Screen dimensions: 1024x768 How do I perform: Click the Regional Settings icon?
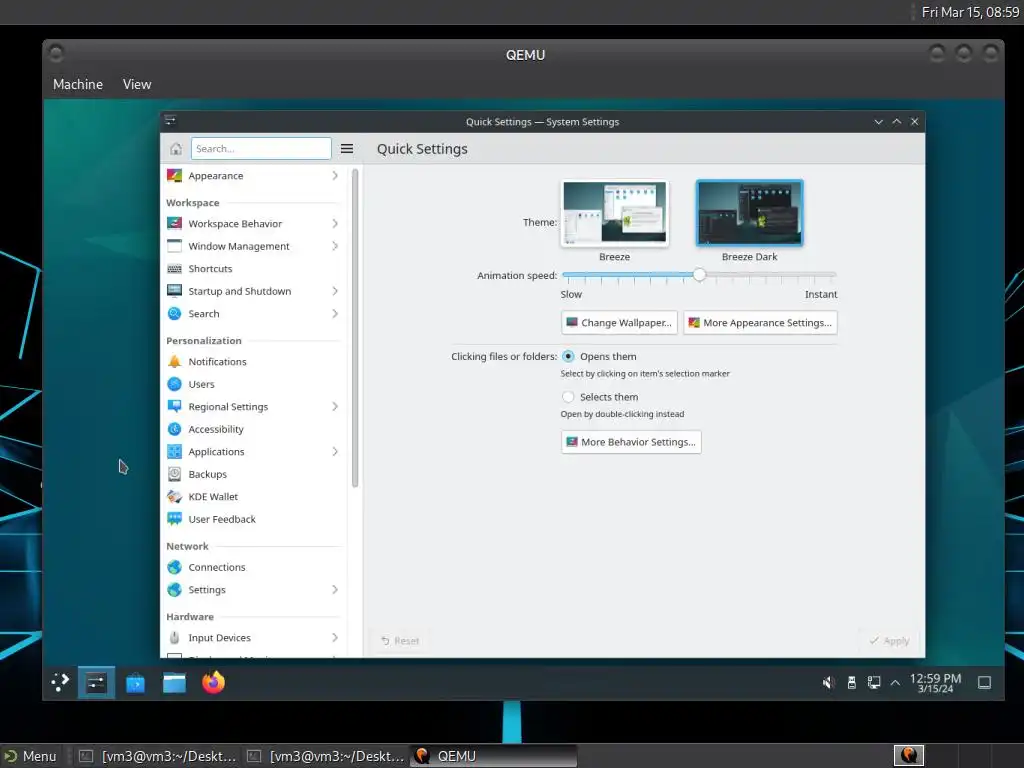coord(174,407)
